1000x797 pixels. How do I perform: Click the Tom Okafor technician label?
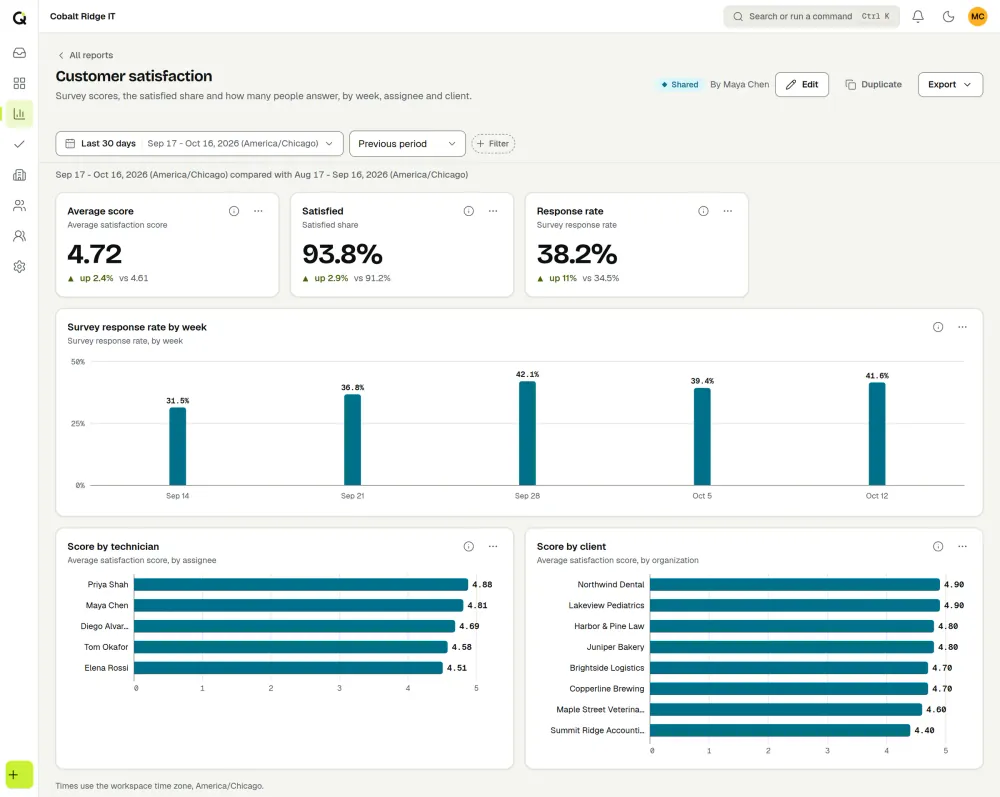106,647
